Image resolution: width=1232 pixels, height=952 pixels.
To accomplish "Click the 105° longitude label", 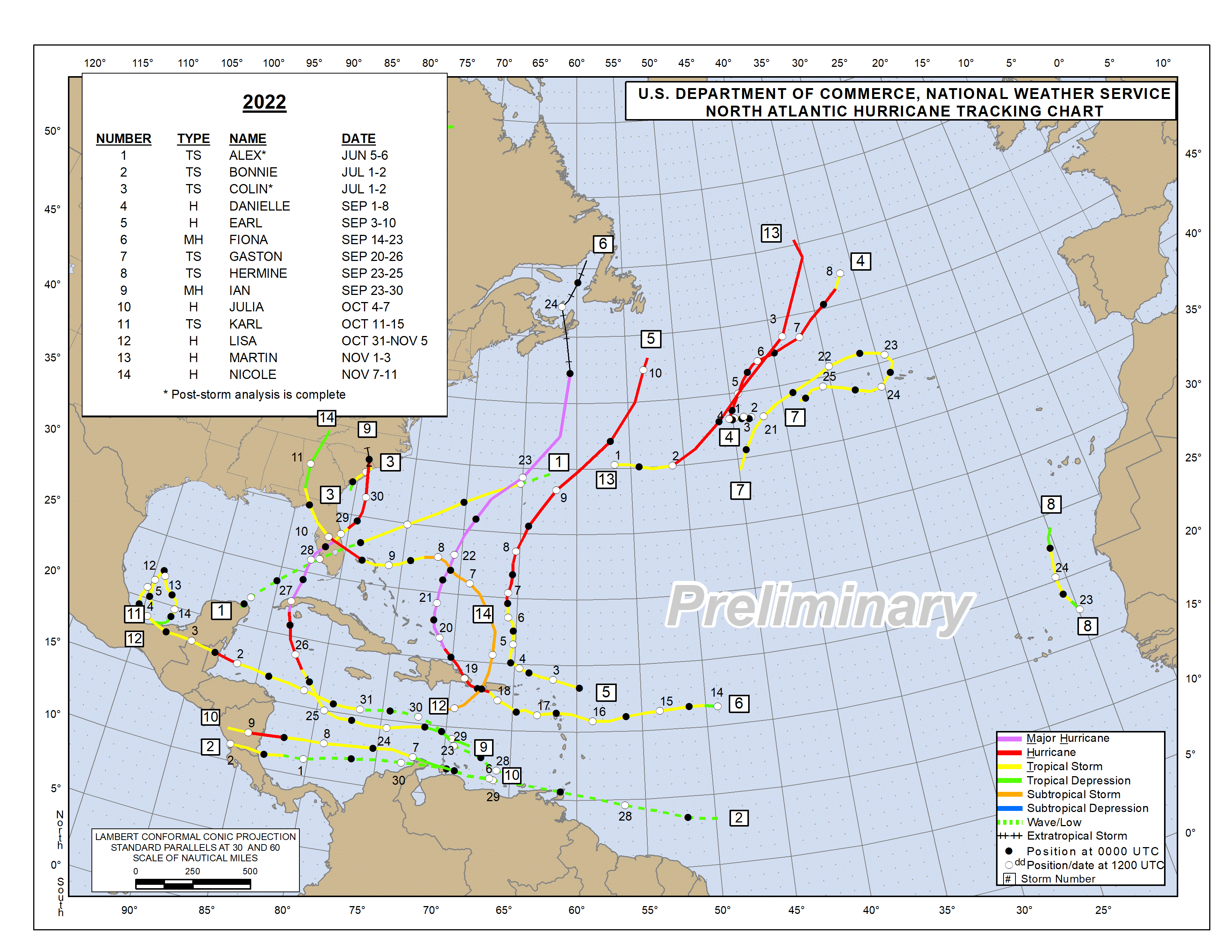I will (x=232, y=63).
